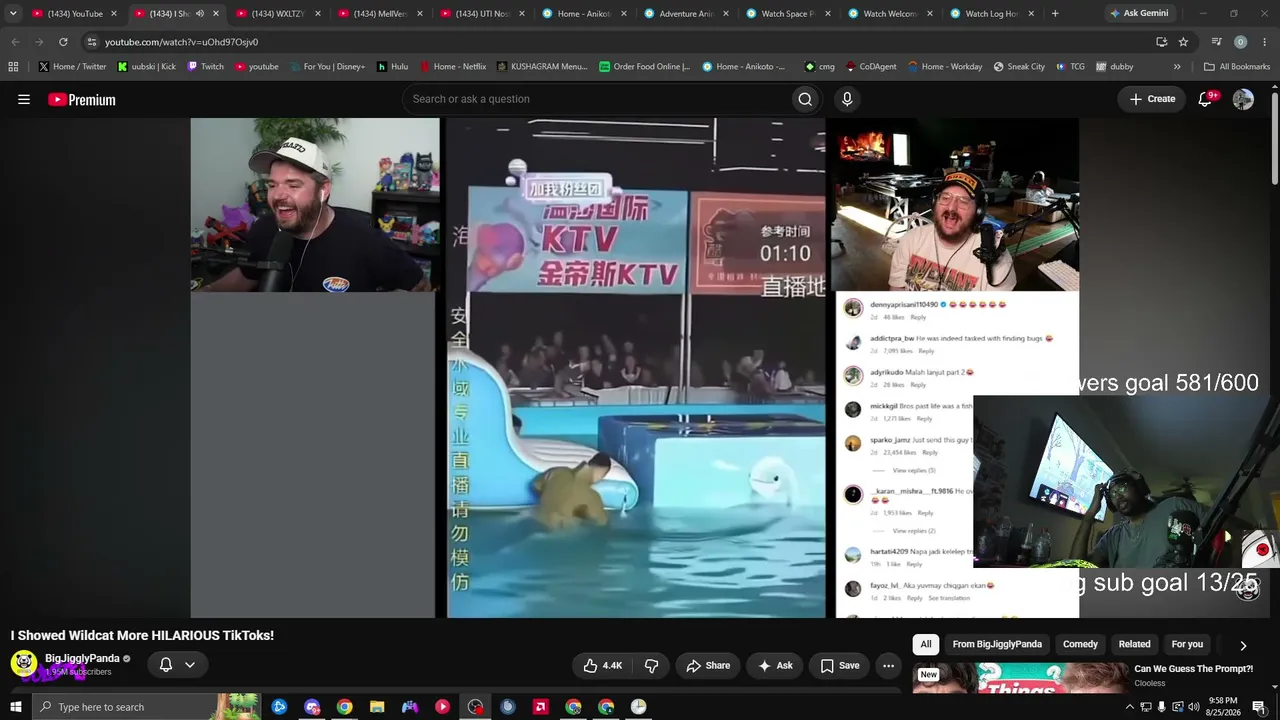This screenshot has width=1280, height=720.
Task: Show more filter chips with right arrow
Action: (x=1243, y=646)
